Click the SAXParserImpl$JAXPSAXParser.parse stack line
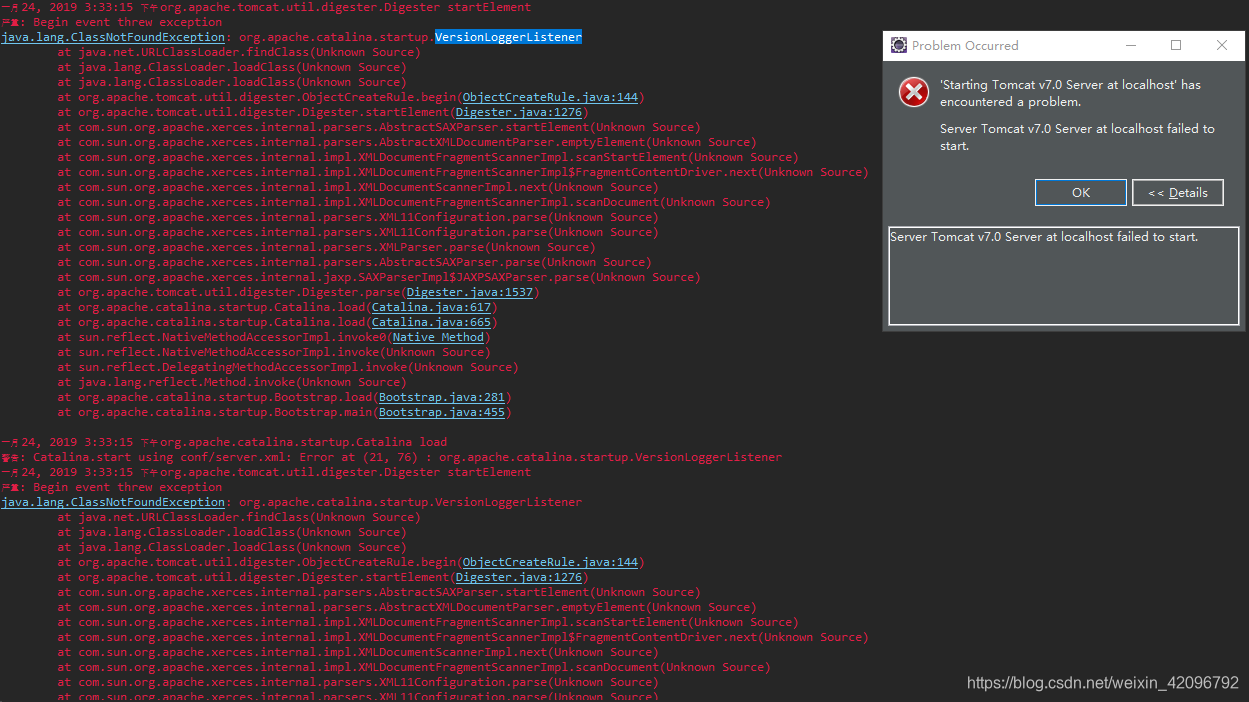The width and height of the screenshot is (1249, 702). point(379,277)
